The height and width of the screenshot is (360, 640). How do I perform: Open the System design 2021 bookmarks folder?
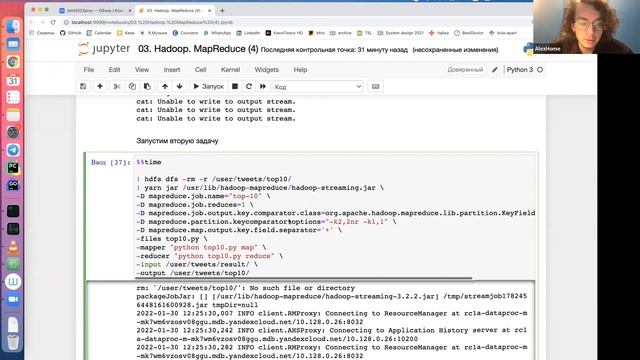pos(401,33)
